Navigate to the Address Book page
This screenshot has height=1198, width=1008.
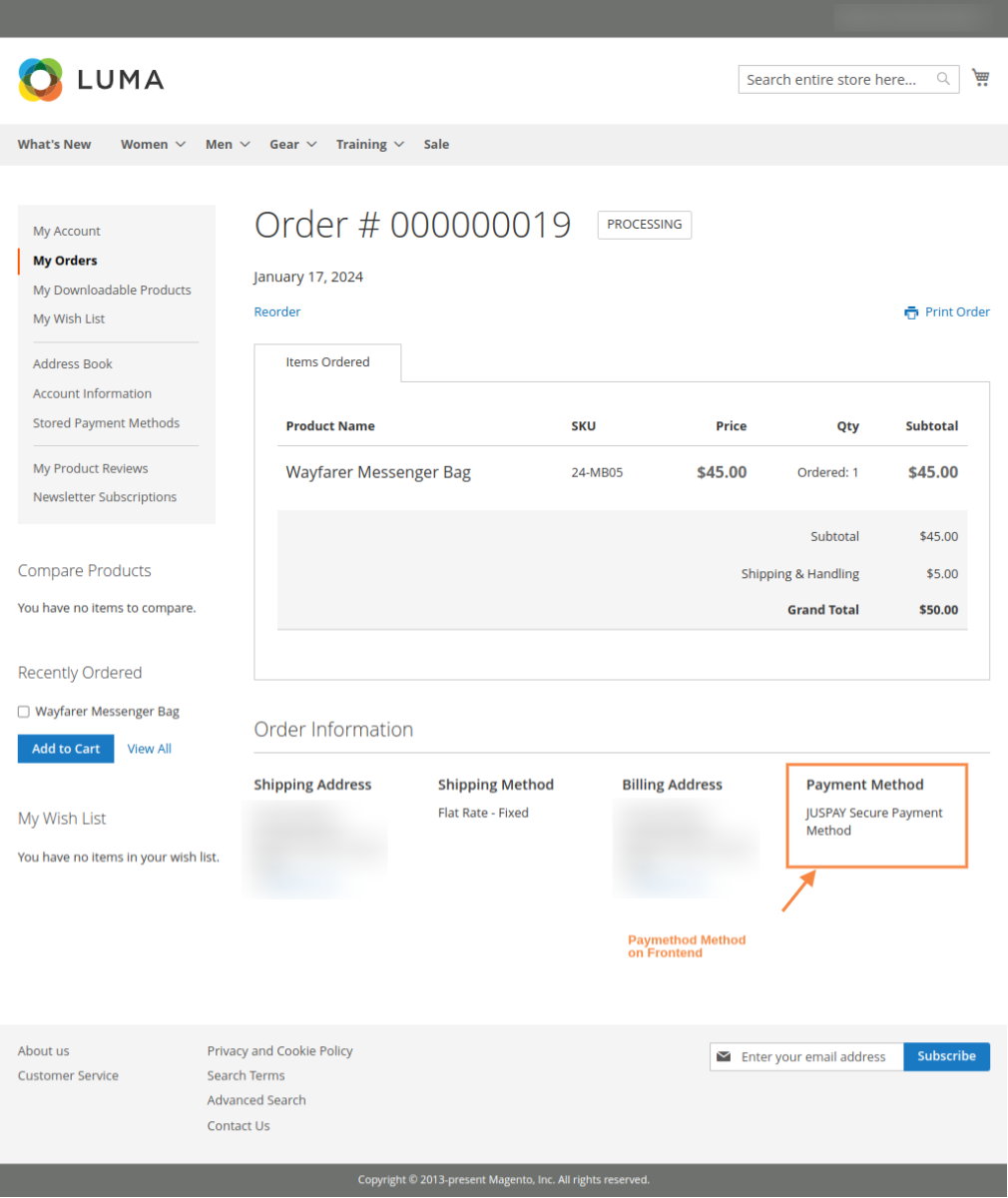click(72, 363)
